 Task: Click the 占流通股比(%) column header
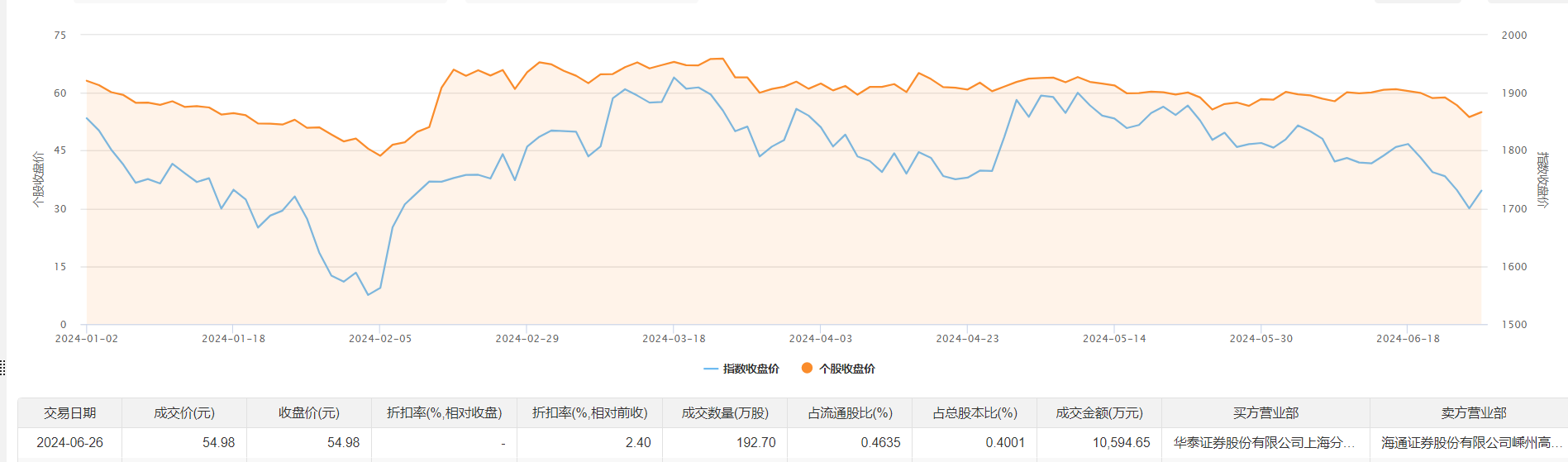click(x=850, y=412)
